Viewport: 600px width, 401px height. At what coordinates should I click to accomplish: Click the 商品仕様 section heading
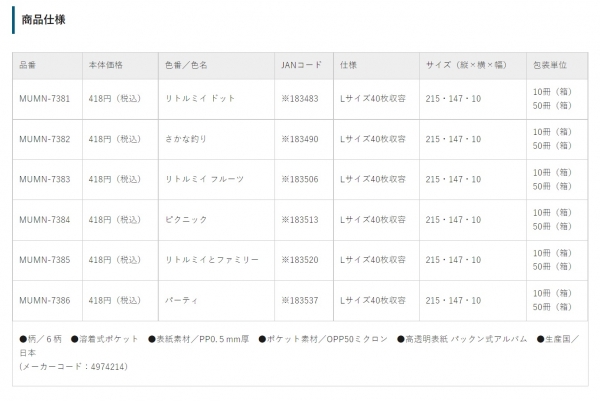click(43, 20)
